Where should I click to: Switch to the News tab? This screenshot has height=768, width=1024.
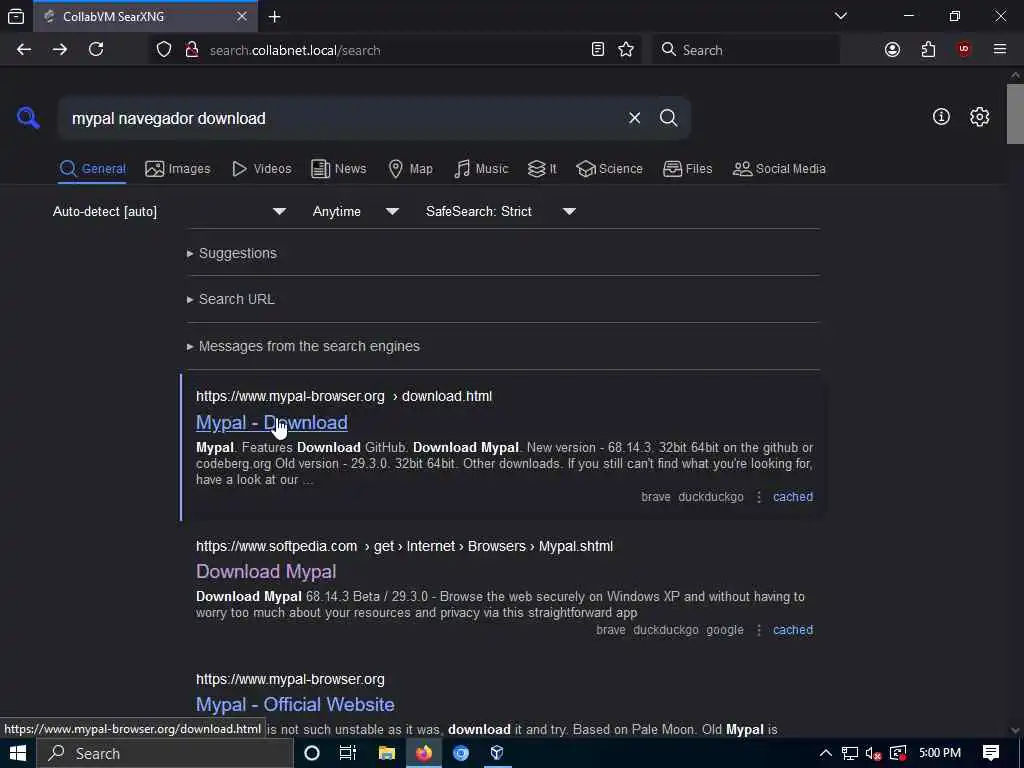coord(339,168)
